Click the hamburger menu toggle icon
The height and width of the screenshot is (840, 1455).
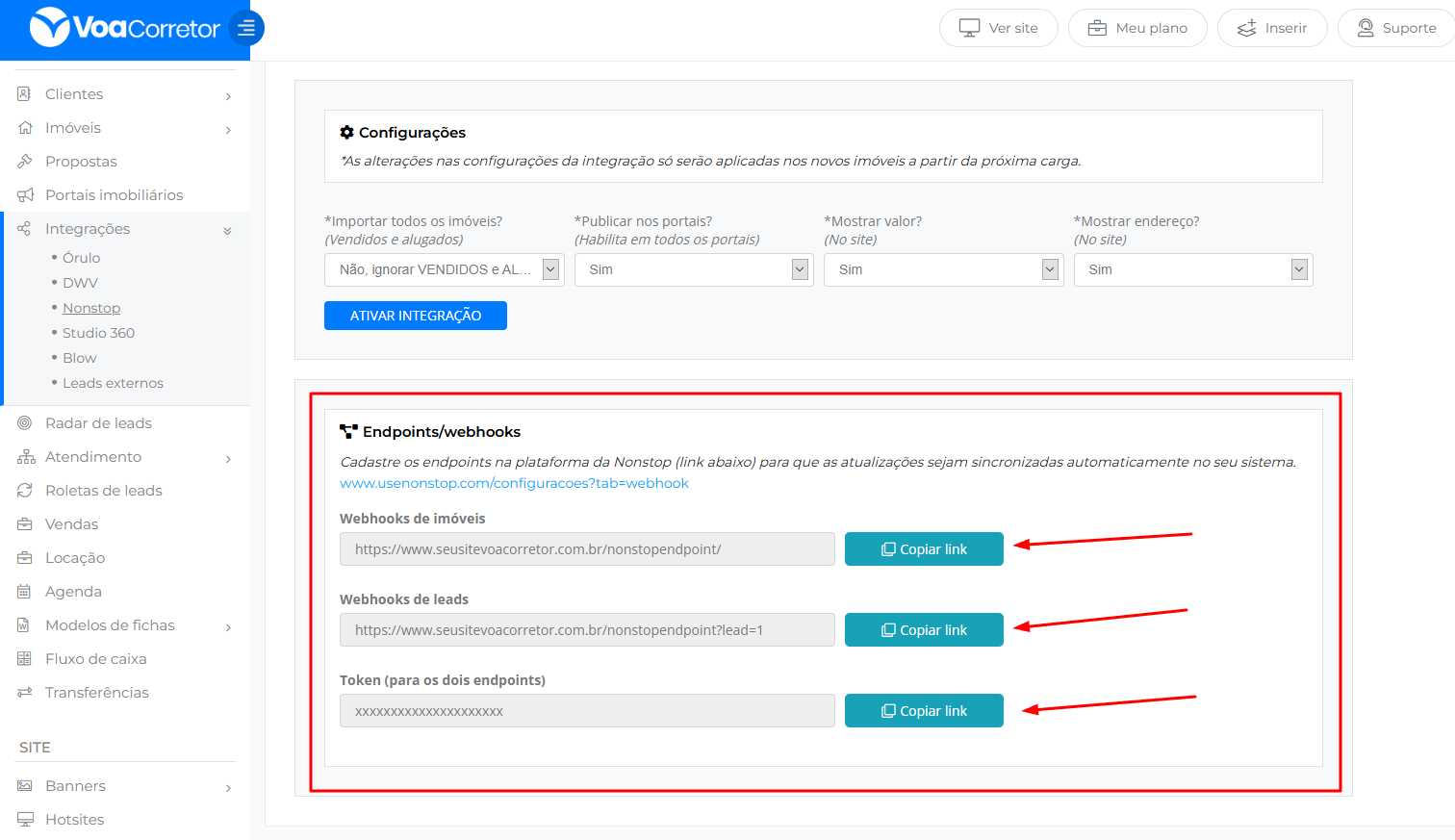coord(246,28)
